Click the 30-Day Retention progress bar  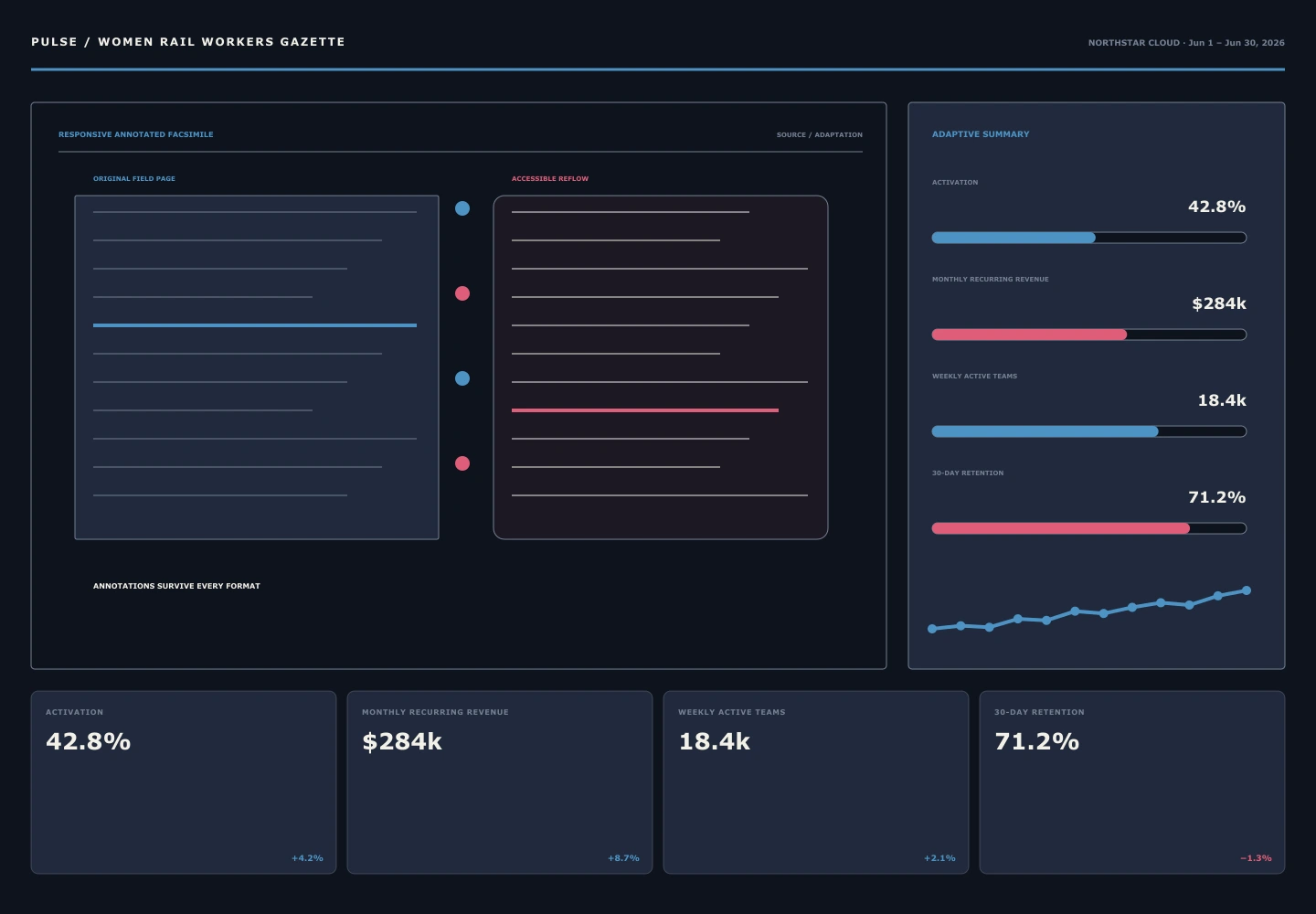1089,528
